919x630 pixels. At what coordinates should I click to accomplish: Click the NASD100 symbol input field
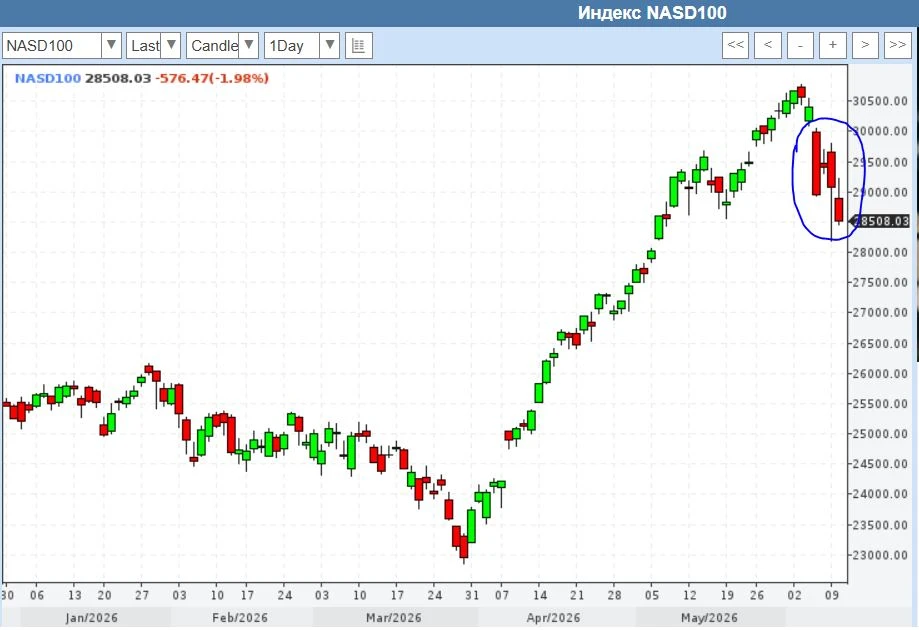click(x=52, y=45)
